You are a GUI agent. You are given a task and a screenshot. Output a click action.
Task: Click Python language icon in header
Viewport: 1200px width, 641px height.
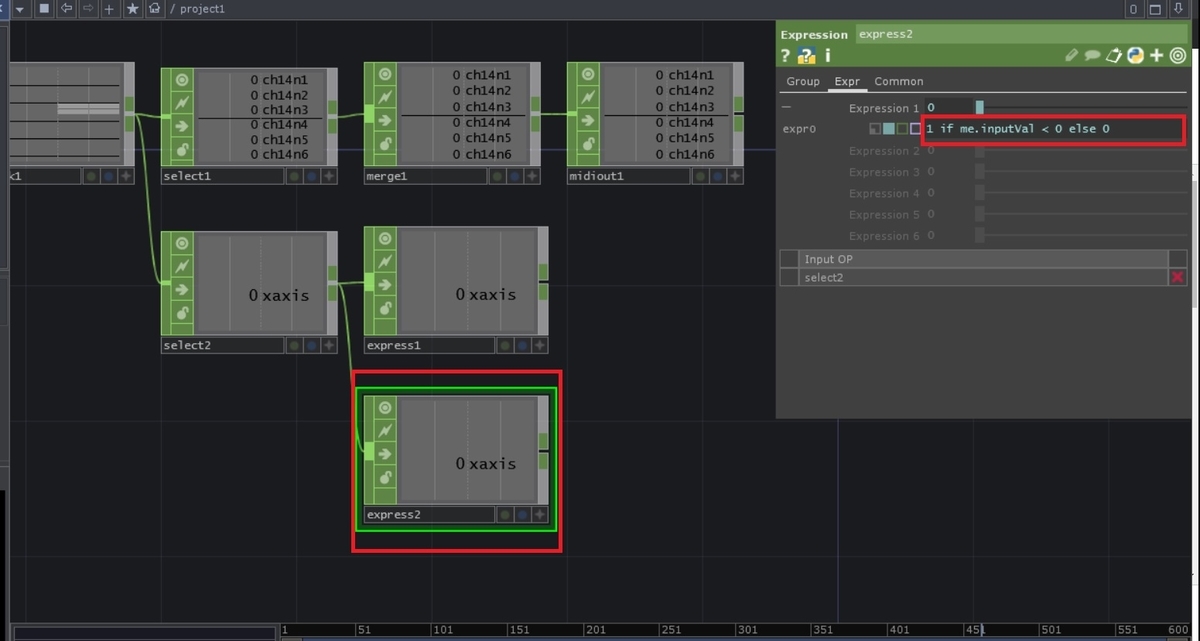1135,56
